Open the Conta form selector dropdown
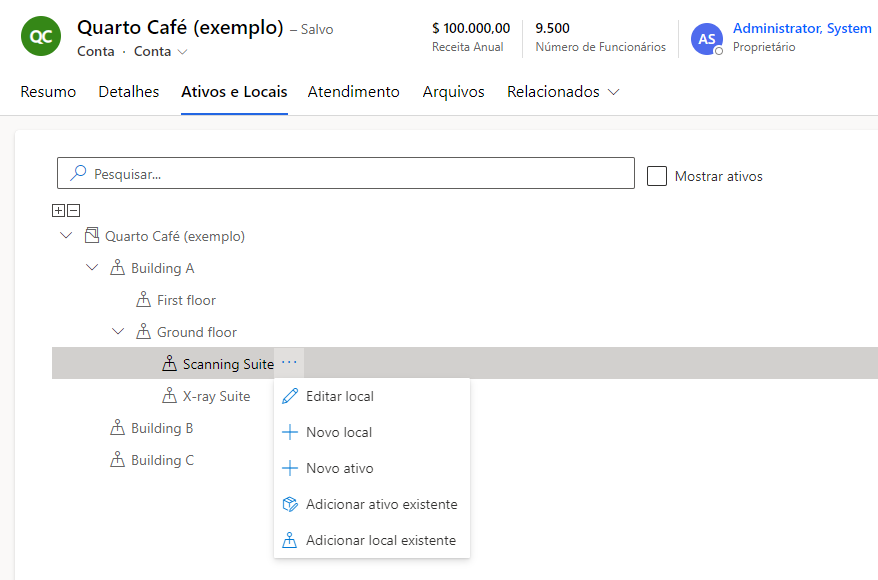Image resolution: width=878 pixels, height=580 pixels. click(160, 51)
